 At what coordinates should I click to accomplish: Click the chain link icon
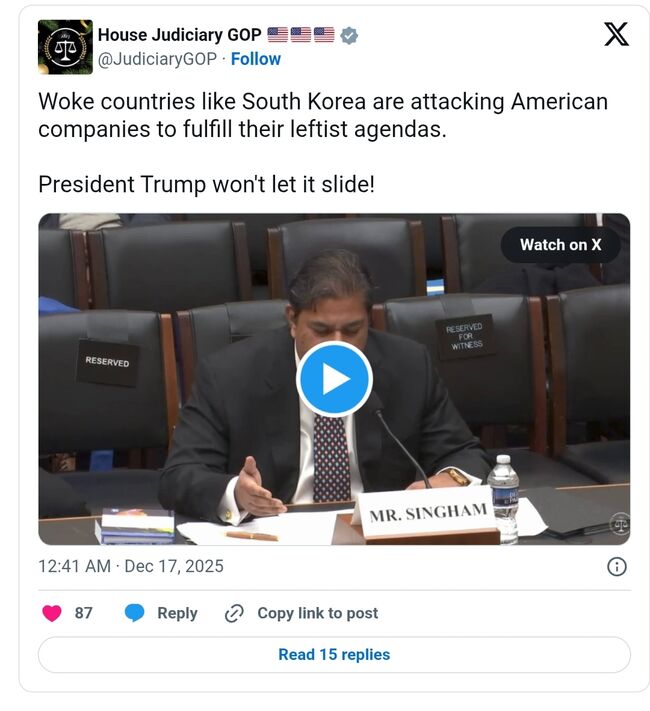235,614
